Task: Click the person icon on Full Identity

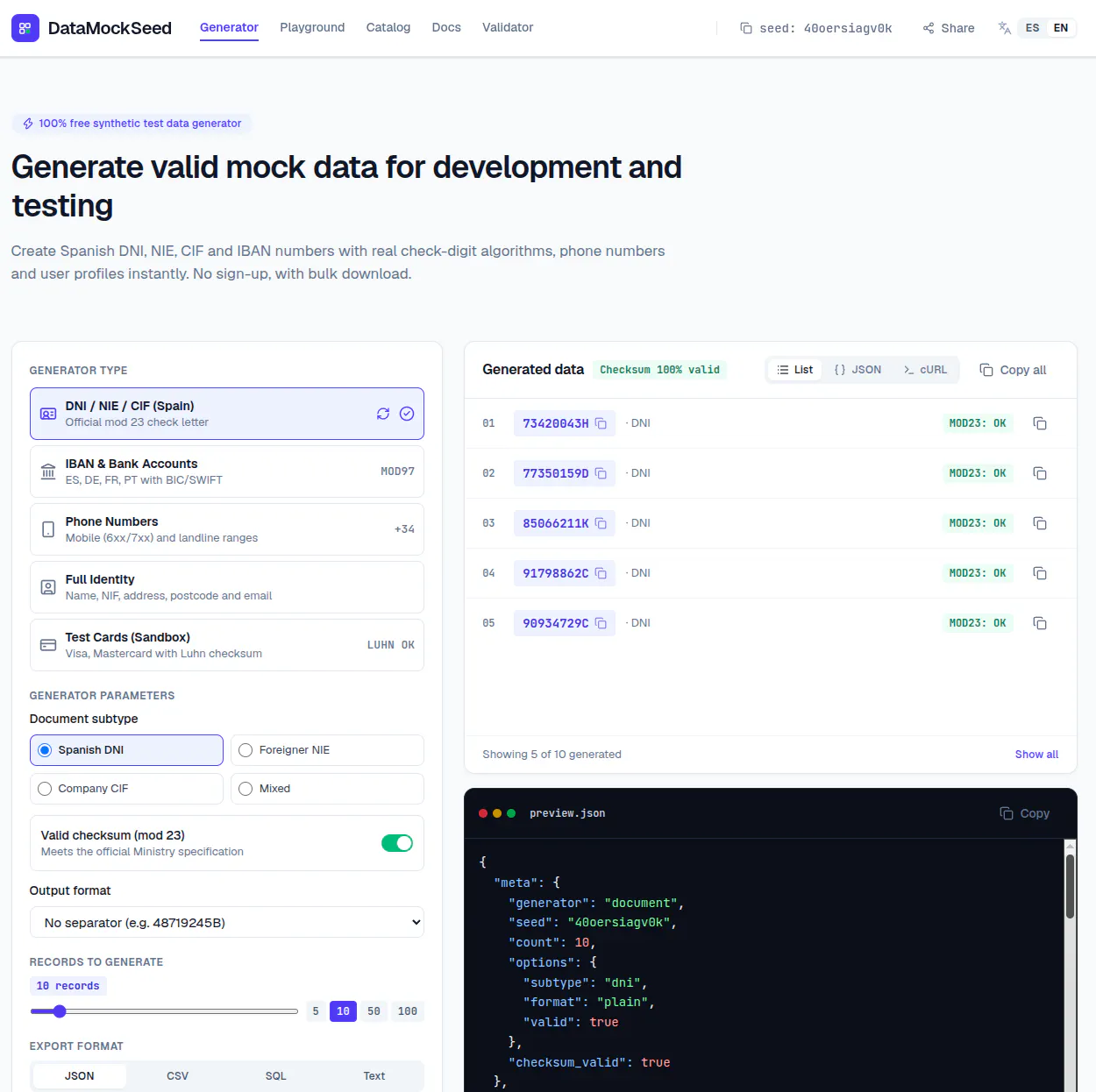Action: tap(48, 587)
